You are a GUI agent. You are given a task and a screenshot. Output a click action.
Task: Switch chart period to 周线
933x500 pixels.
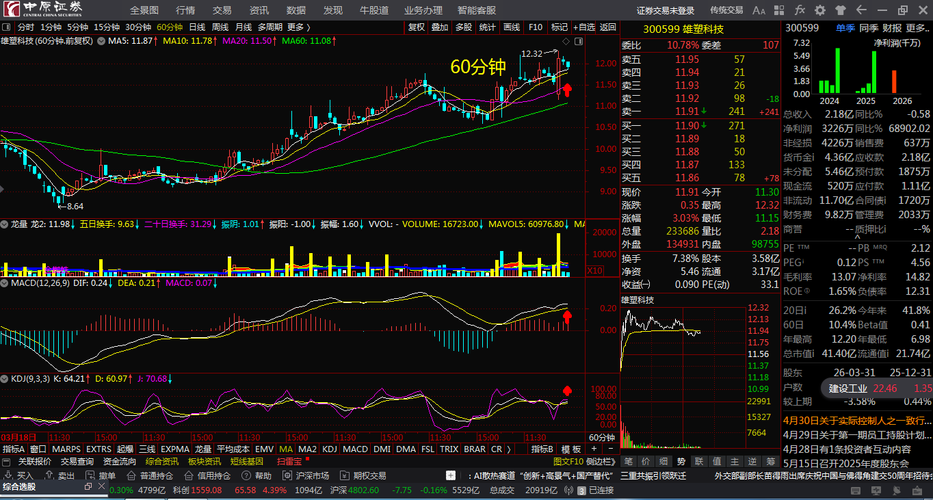pyautogui.click(x=220, y=27)
